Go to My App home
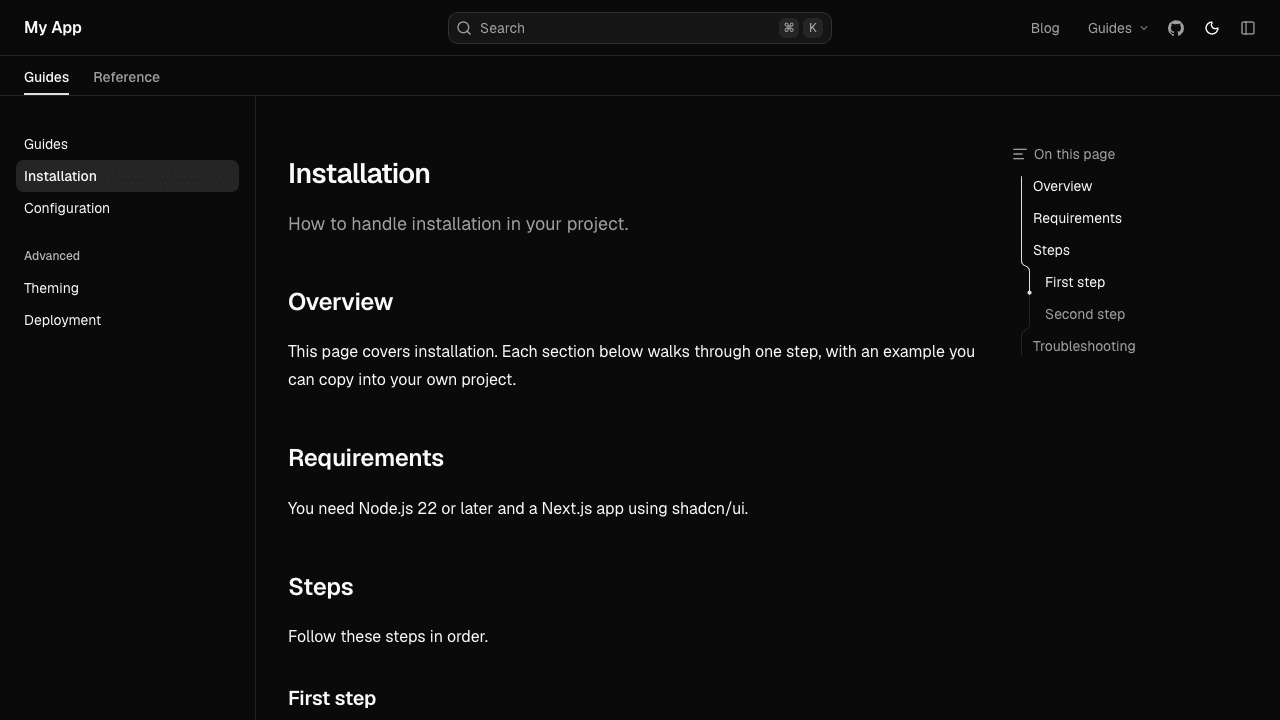1280x720 pixels. (x=53, y=27)
